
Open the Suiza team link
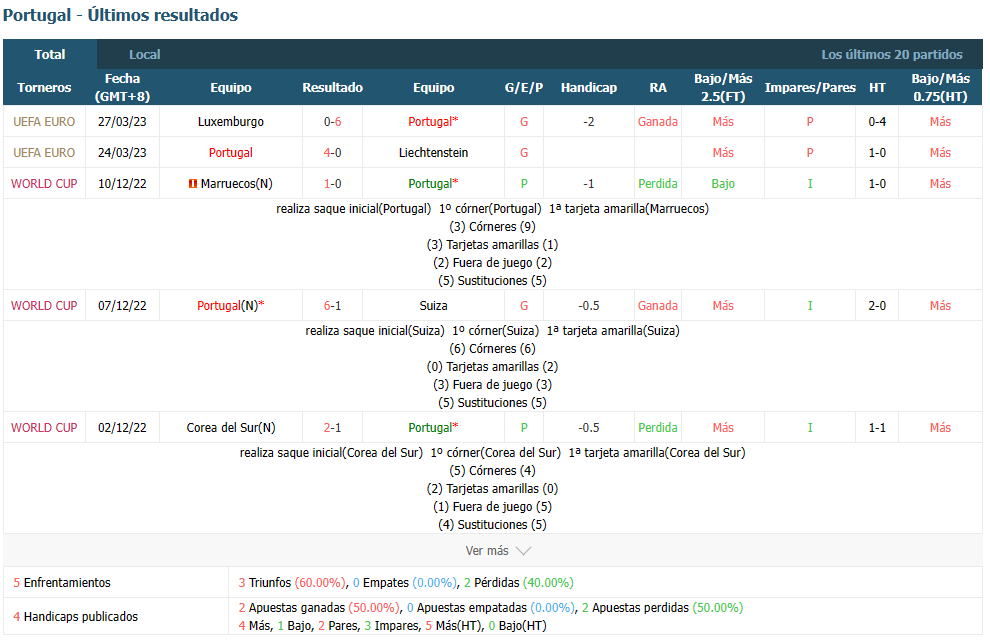click(x=434, y=305)
